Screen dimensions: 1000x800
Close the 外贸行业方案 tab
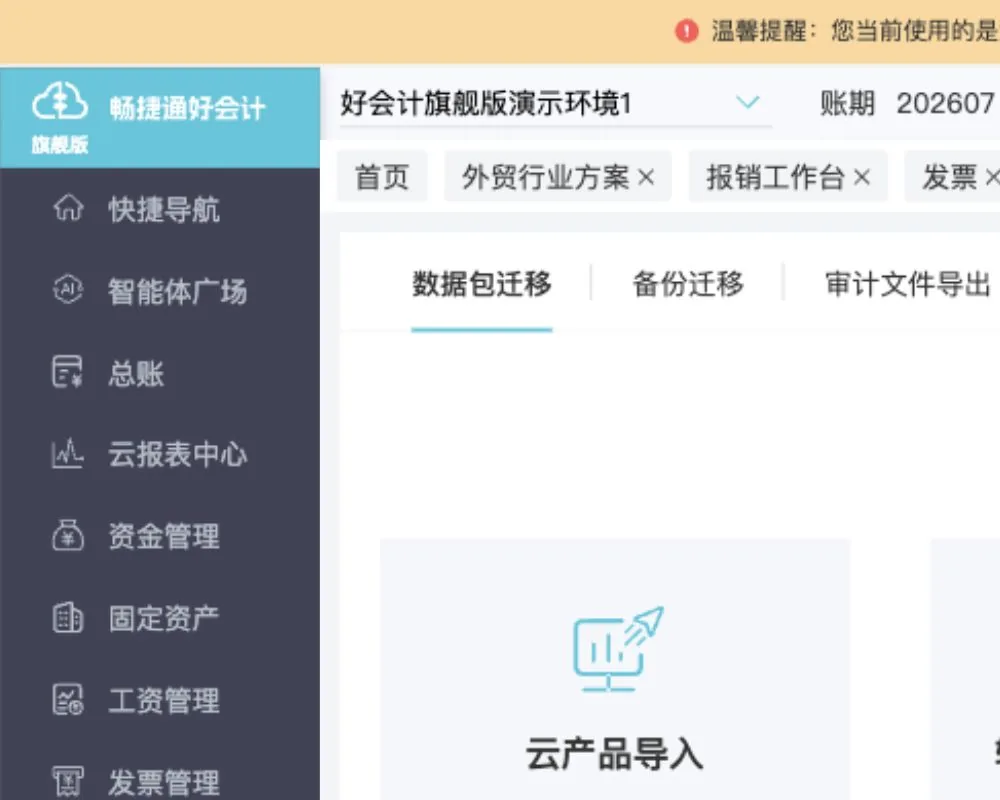646,177
